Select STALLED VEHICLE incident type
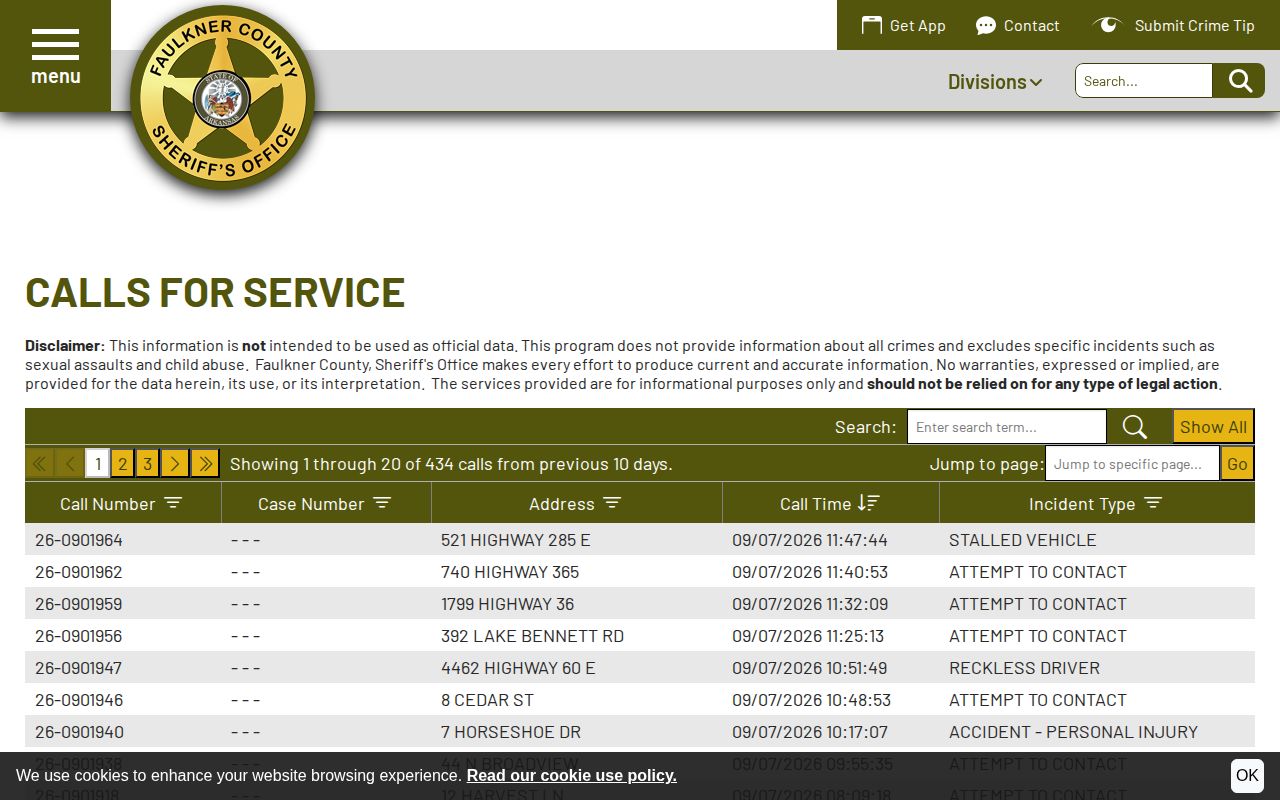The width and height of the screenshot is (1280, 800). pyautogui.click(x=1022, y=540)
